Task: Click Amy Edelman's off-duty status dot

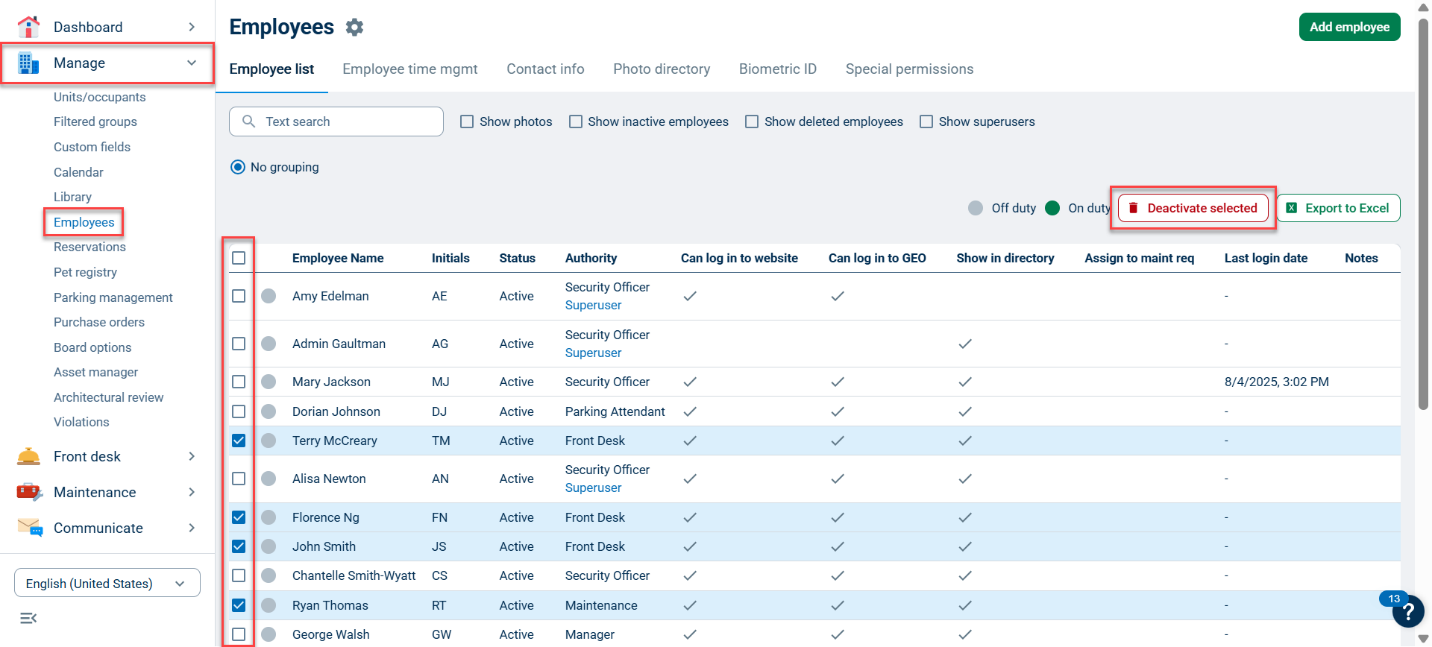Action: tap(268, 296)
